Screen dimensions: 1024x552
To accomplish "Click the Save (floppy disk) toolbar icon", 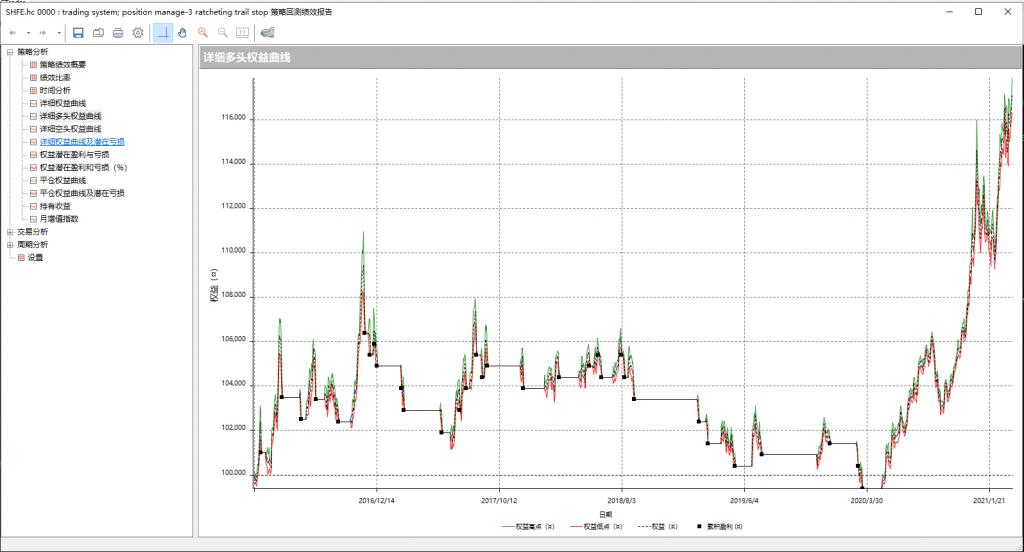I will (x=78, y=33).
